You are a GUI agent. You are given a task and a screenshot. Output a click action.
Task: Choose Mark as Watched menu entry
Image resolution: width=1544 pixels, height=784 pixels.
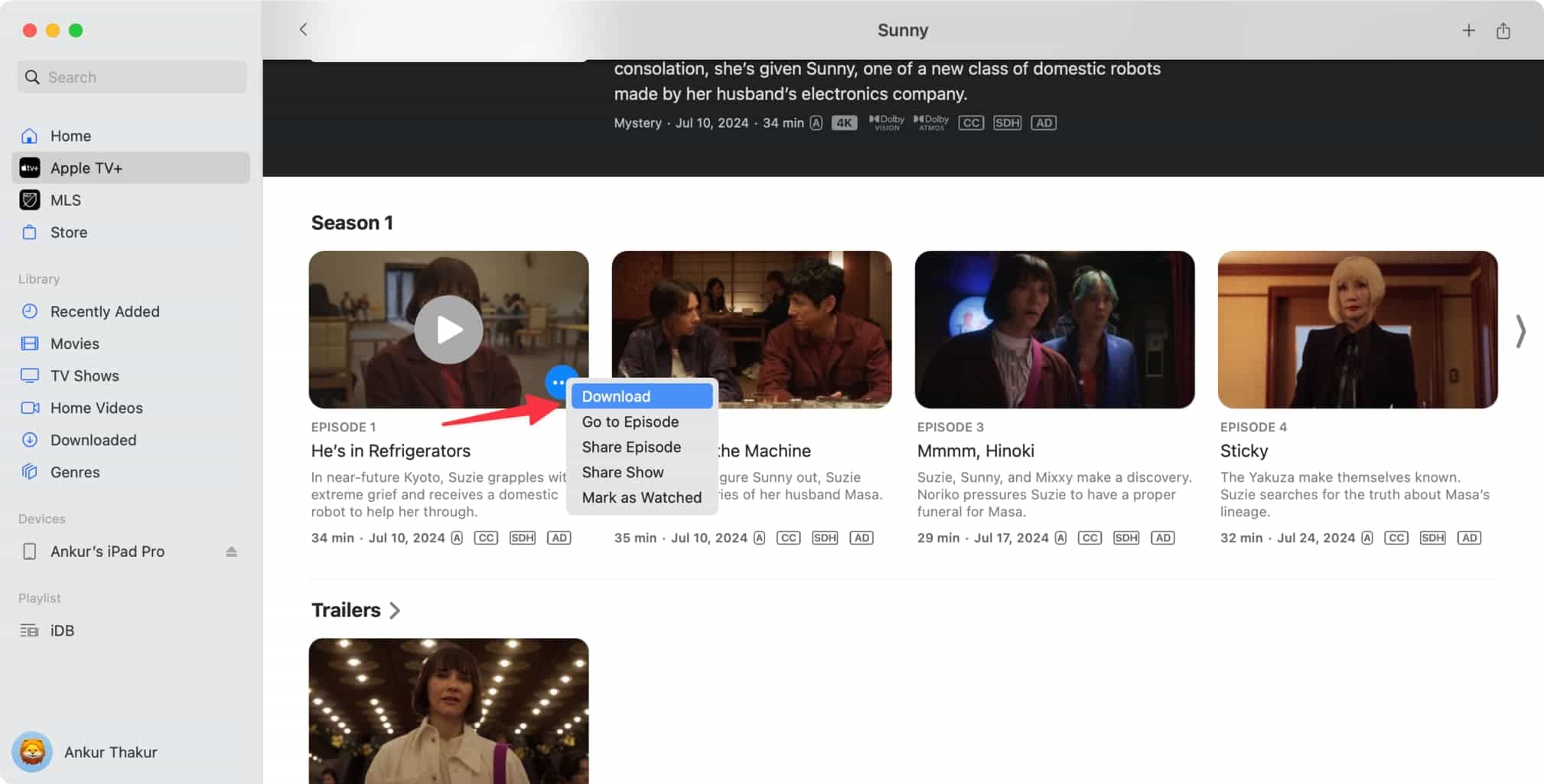pos(642,497)
